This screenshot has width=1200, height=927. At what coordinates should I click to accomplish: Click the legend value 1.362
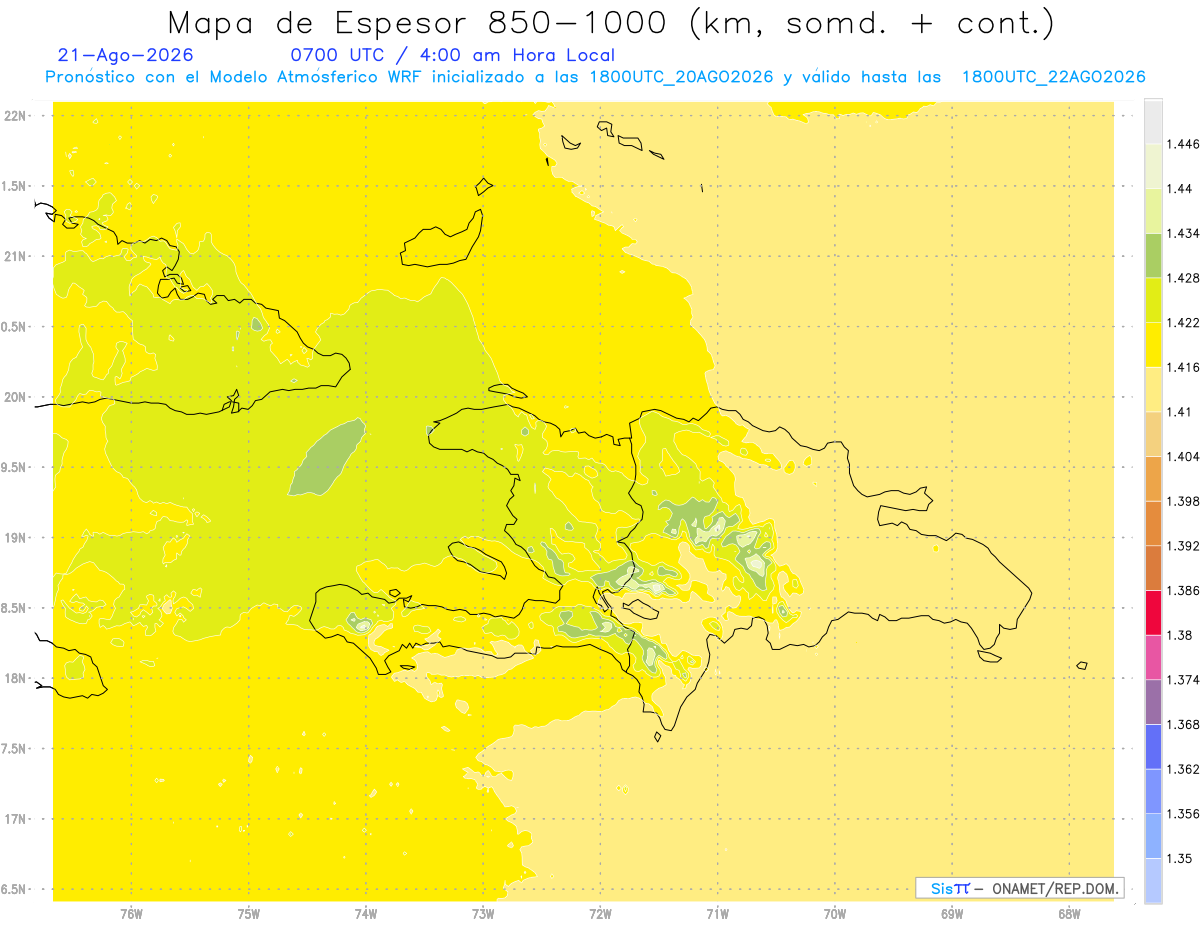(x=1185, y=769)
